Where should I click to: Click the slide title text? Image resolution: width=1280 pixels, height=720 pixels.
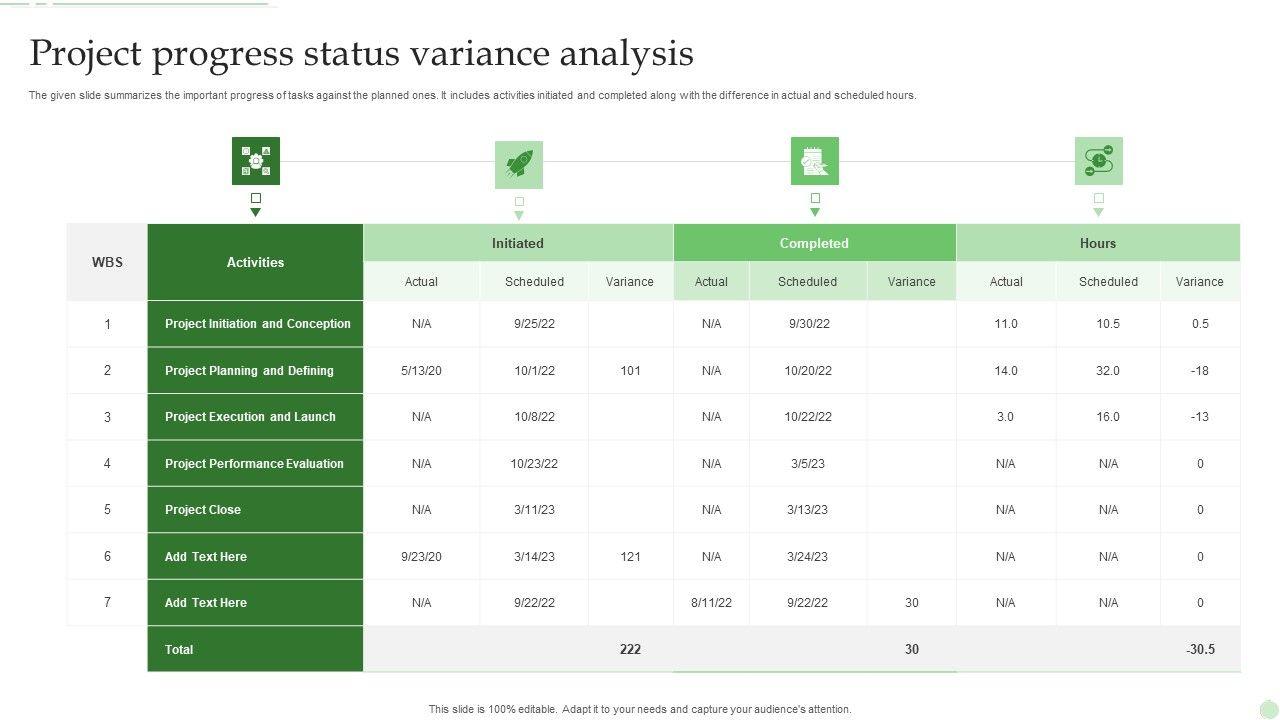[x=361, y=53]
